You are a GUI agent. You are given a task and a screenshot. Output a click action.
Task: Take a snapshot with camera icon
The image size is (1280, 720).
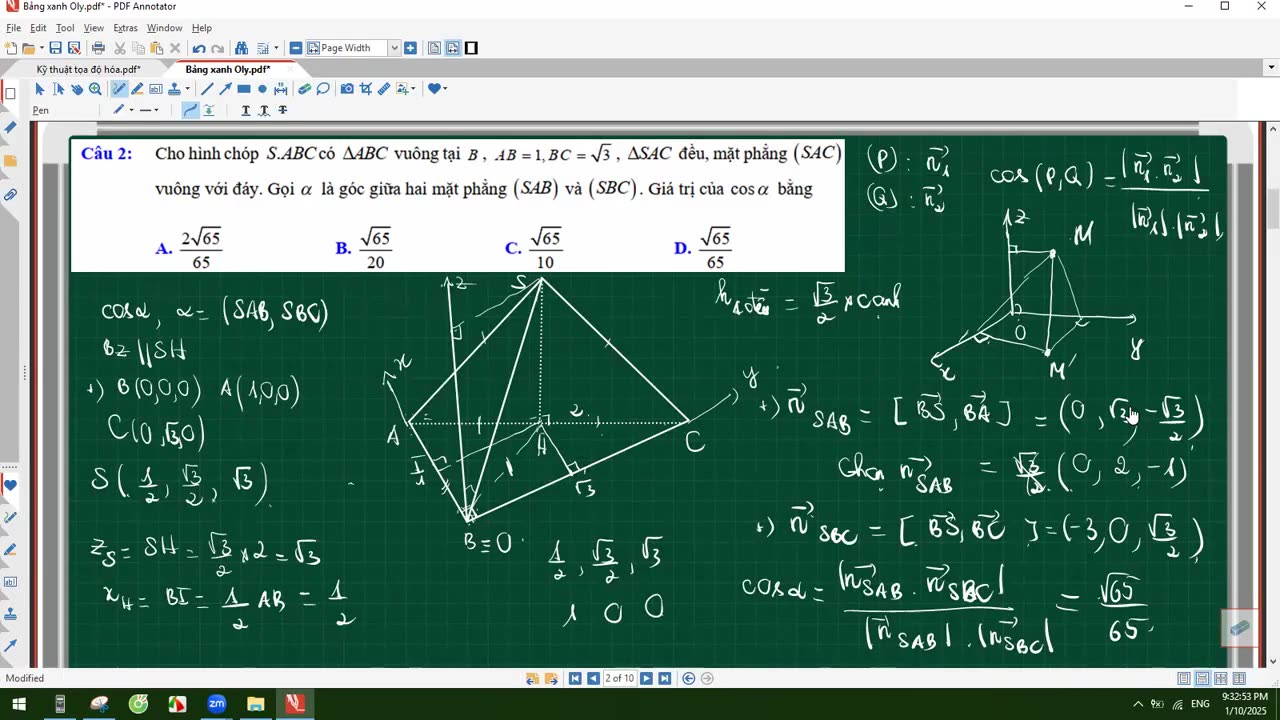point(347,89)
